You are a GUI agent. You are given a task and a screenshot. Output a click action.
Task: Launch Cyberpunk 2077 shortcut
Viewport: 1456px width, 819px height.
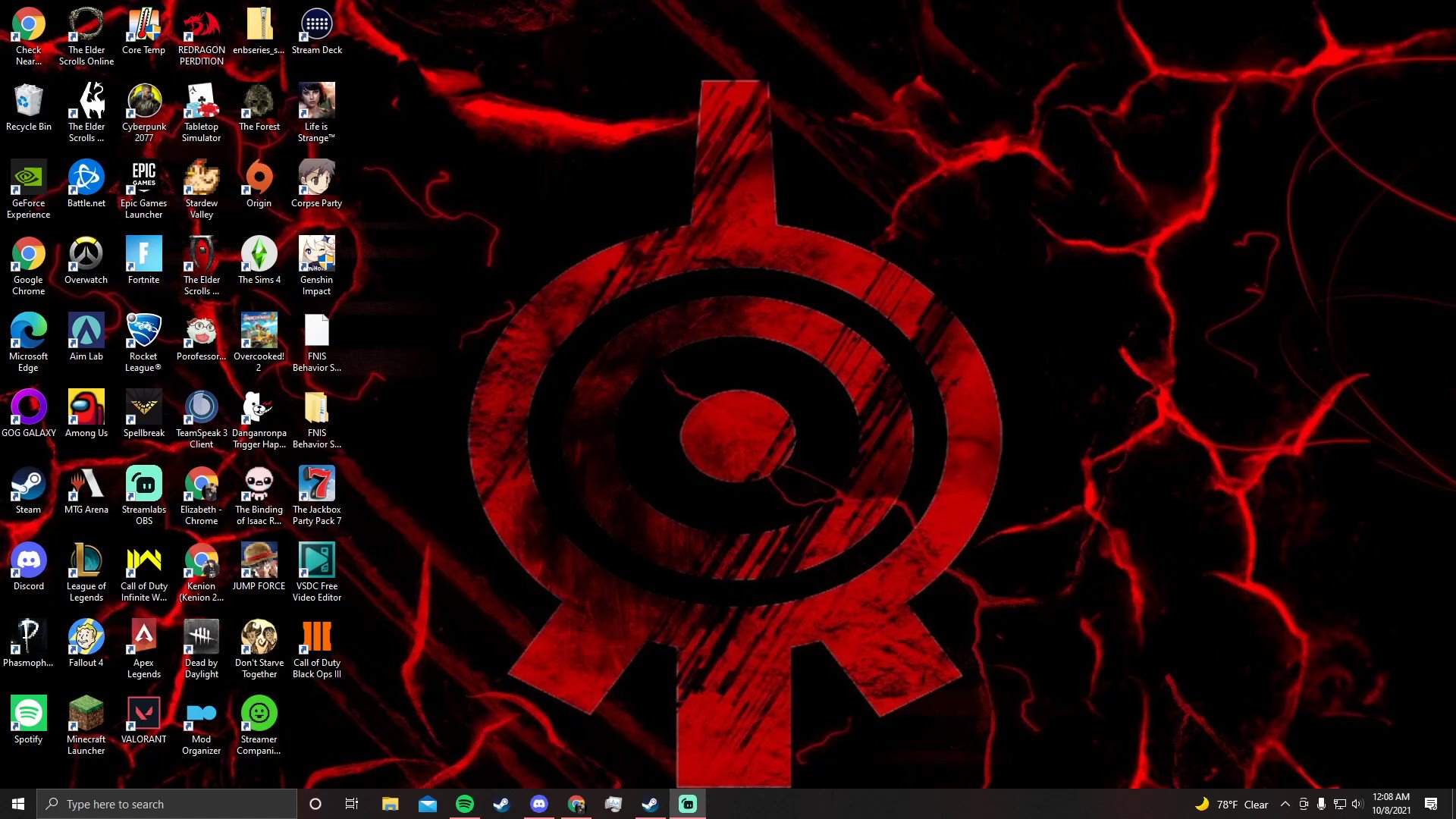click(x=144, y=112)
